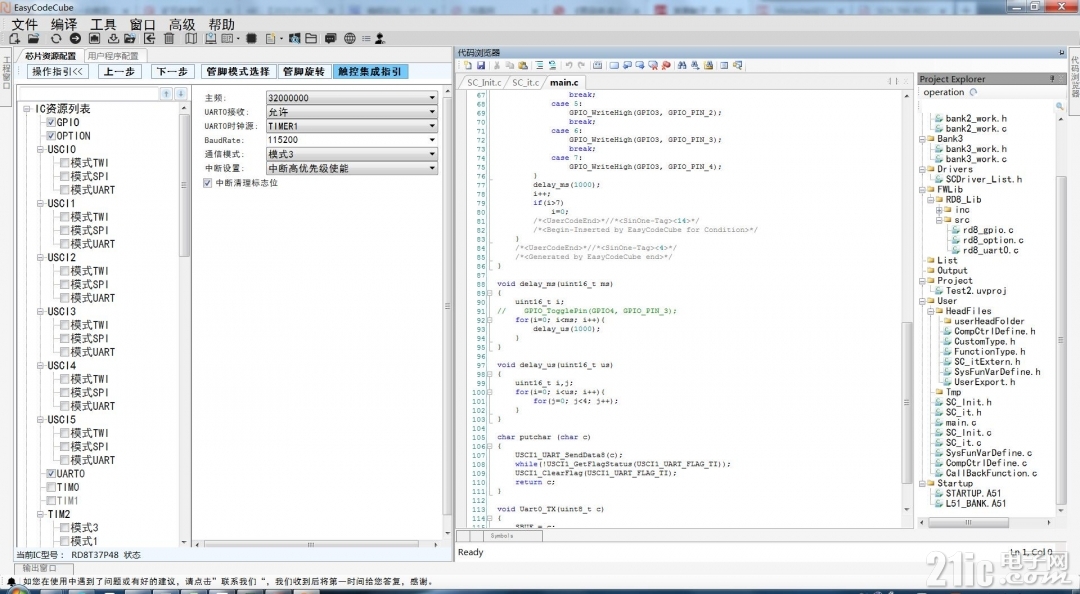Check 模式UART under USCI1

pyautogui.click(x=65, y=244)
